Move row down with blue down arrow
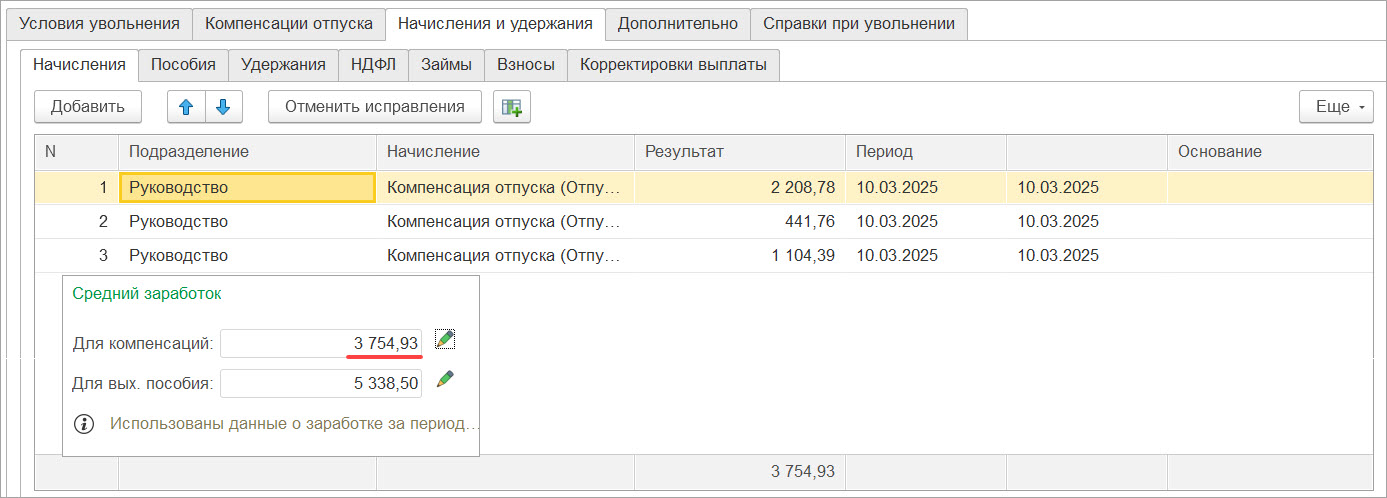Screen dimensions: 1387x498 pyautogui.click(x=224, y=107)
